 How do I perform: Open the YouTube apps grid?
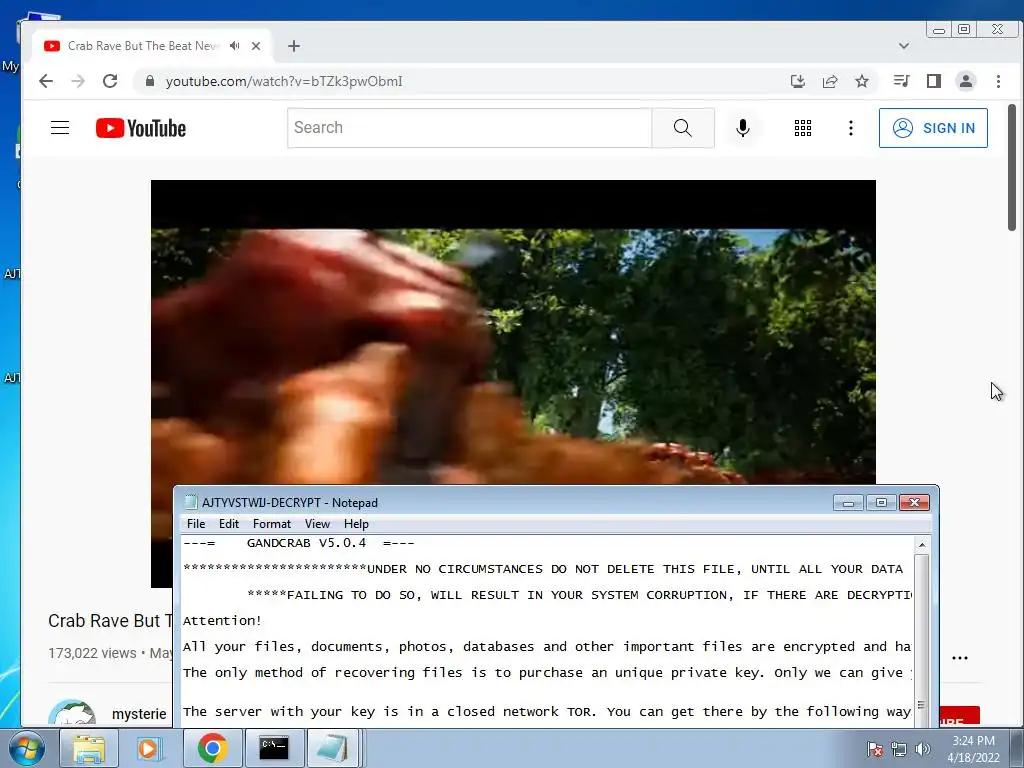[x=803, y=128]
